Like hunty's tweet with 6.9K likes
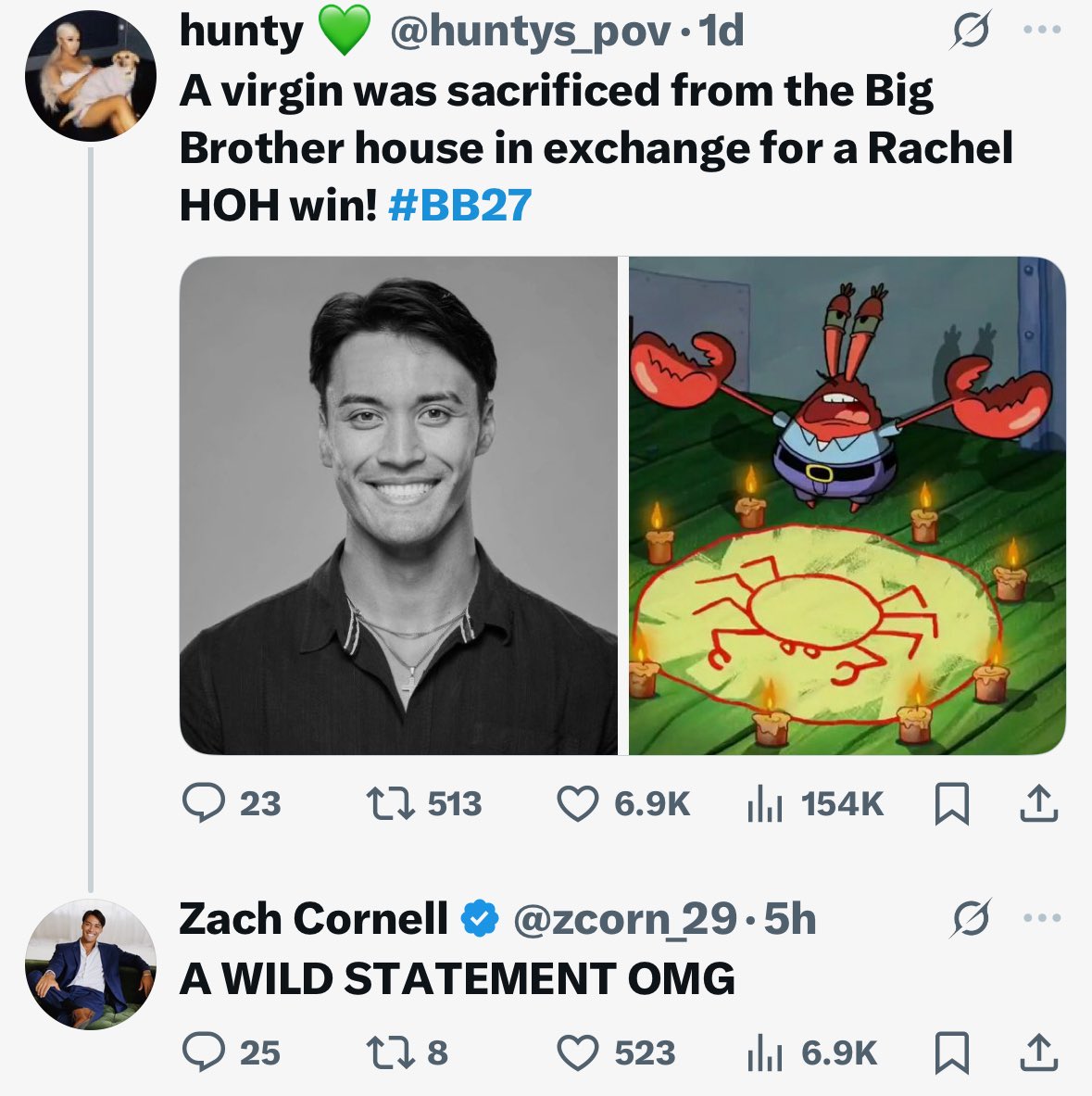 coord(578,803)
